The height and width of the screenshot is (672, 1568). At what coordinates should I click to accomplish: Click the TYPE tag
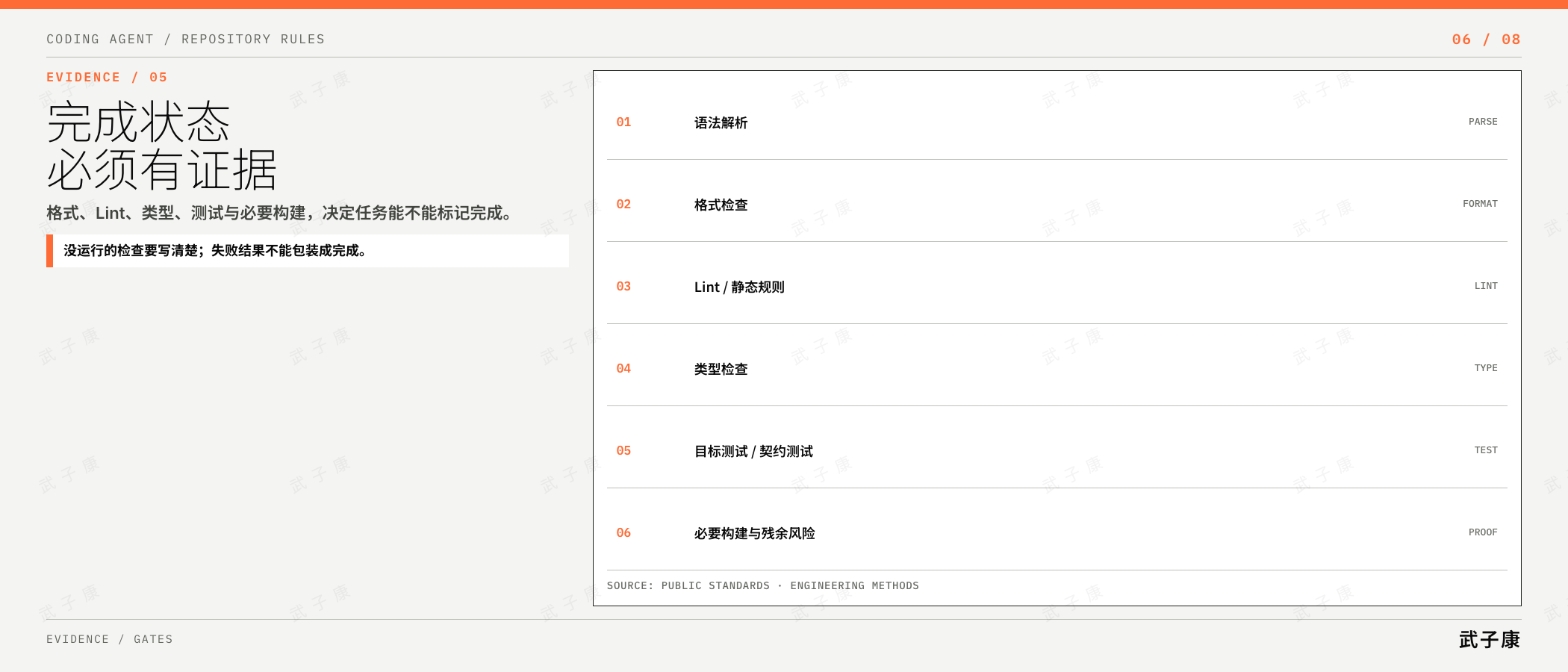(x=1486, y=368)
